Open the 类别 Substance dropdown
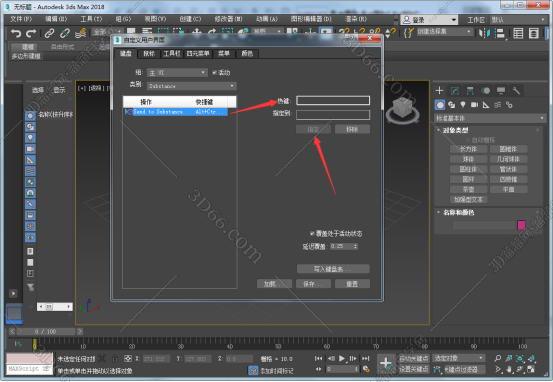Viewport: 553px width, 382px height. point(192,86)
